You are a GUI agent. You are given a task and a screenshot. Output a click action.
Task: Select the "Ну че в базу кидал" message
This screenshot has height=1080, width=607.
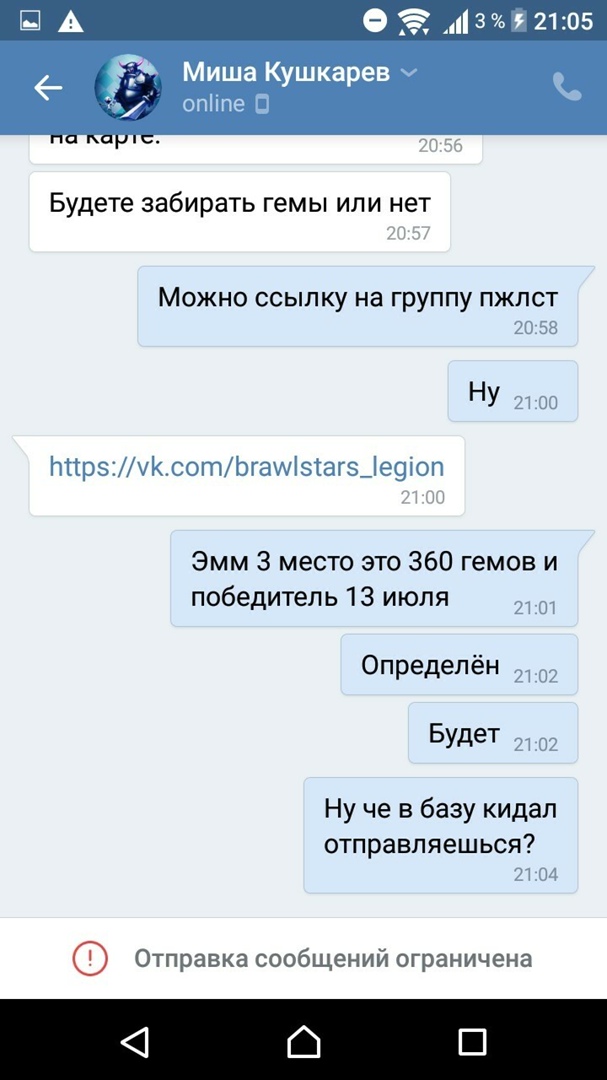coord(440,835)
